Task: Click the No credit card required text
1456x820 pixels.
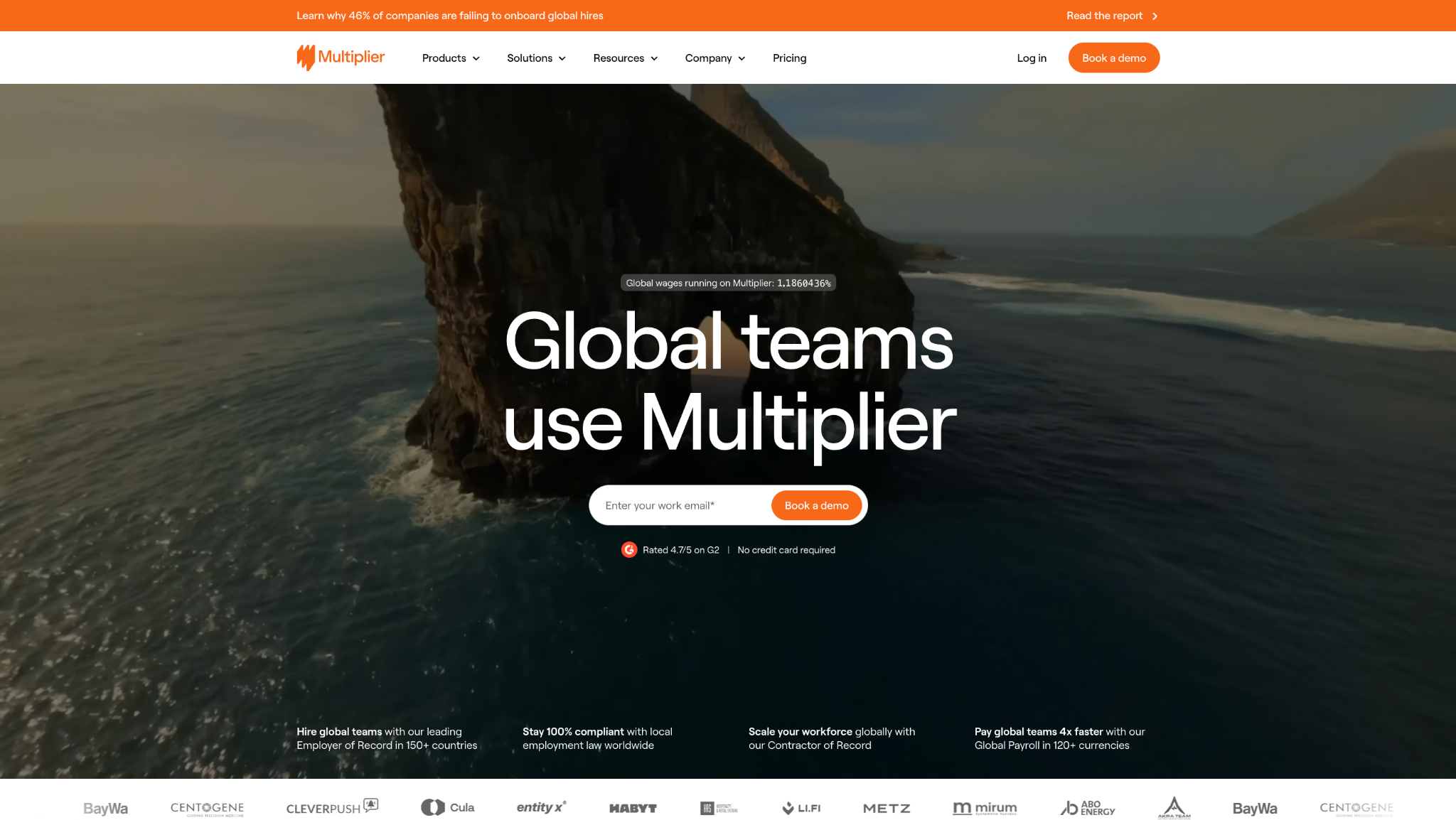Action: [x=786, y=550]
